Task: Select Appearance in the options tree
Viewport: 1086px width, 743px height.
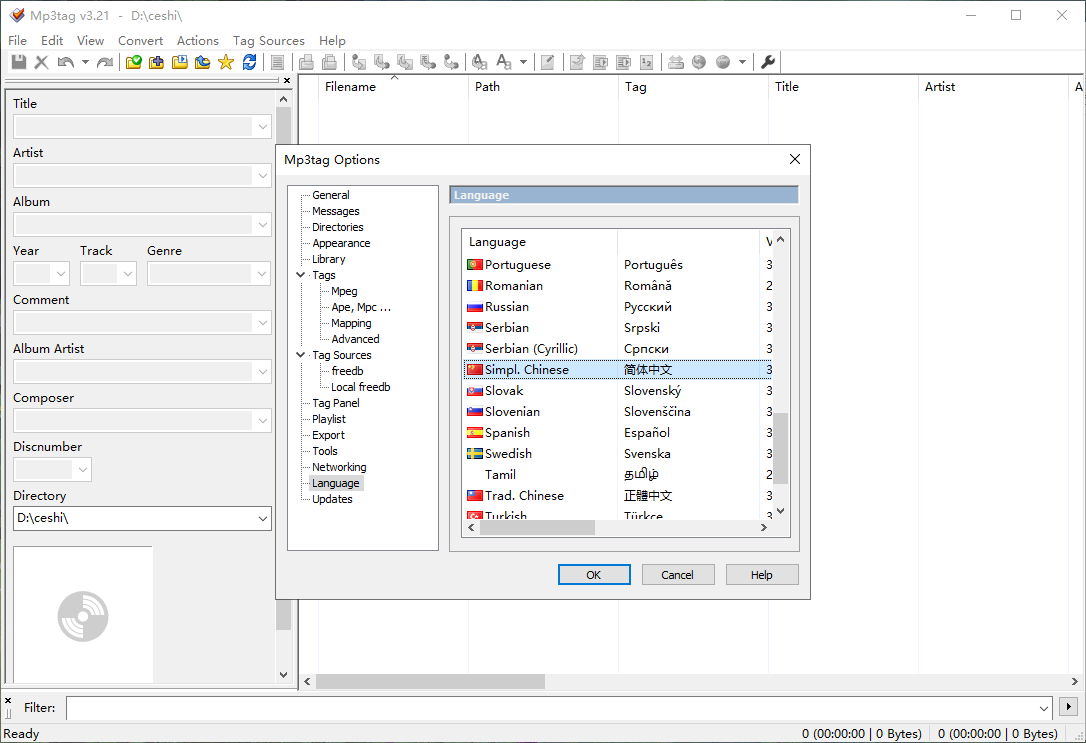Action: pos(341,243)
